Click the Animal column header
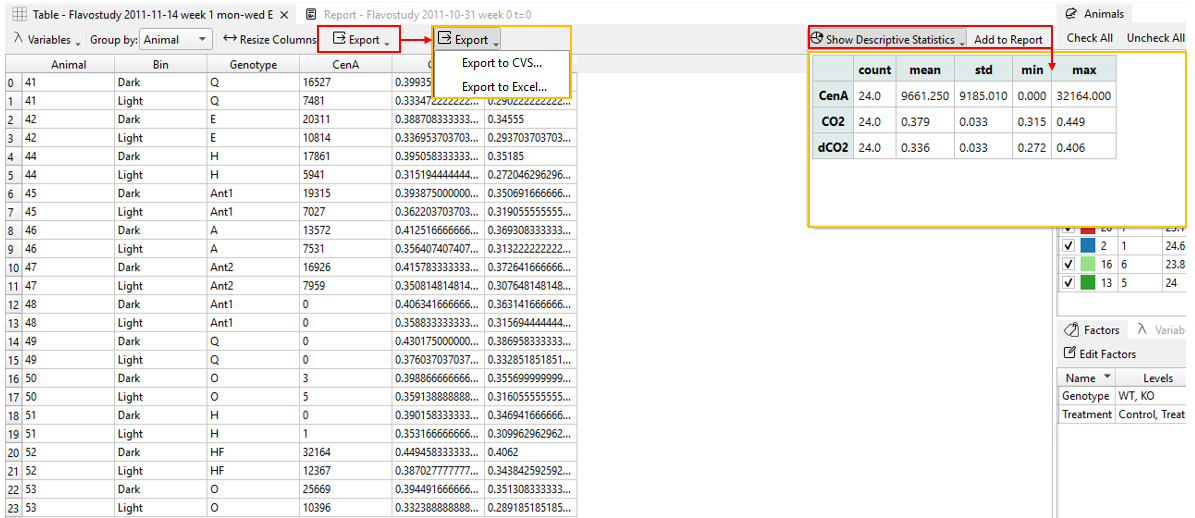The width and height of the screenshot is (1195, 518). (x=68, y=65)
